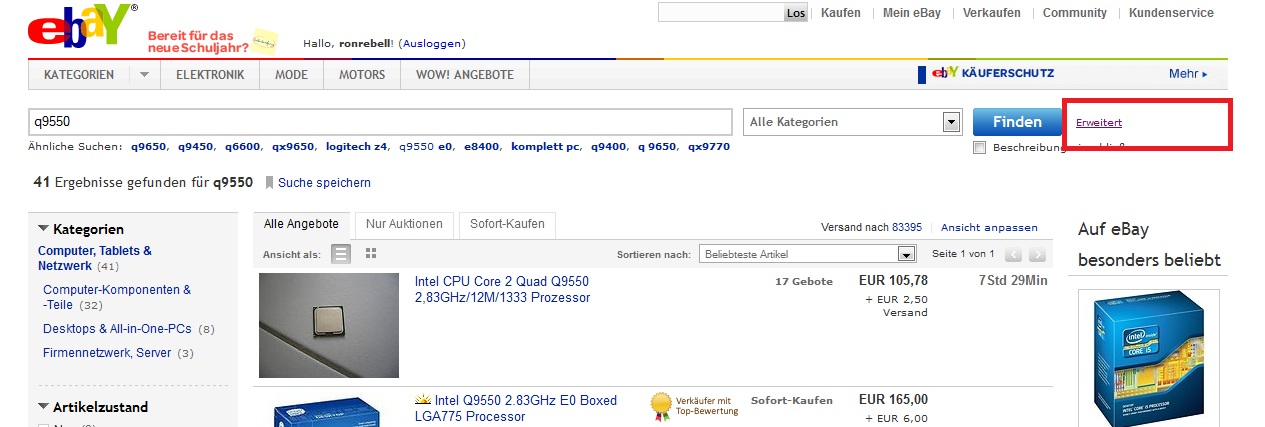Open the MOTORS menu

(x=362, y=75)
